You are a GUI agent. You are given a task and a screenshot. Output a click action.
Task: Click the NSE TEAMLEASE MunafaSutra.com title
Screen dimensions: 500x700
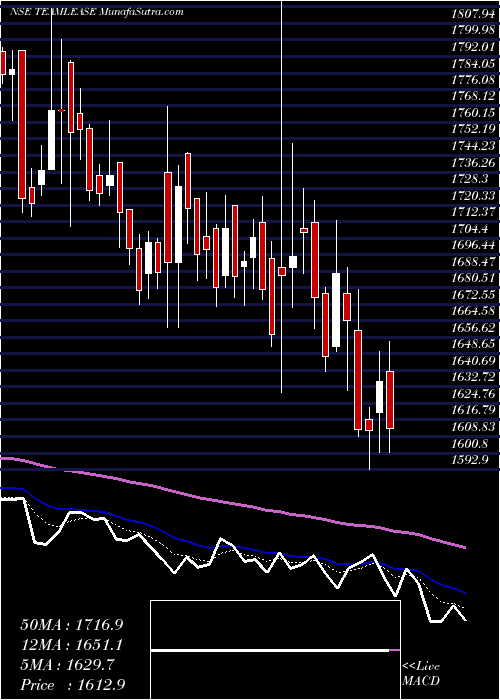pyautogui.click(x=96, y=12)
